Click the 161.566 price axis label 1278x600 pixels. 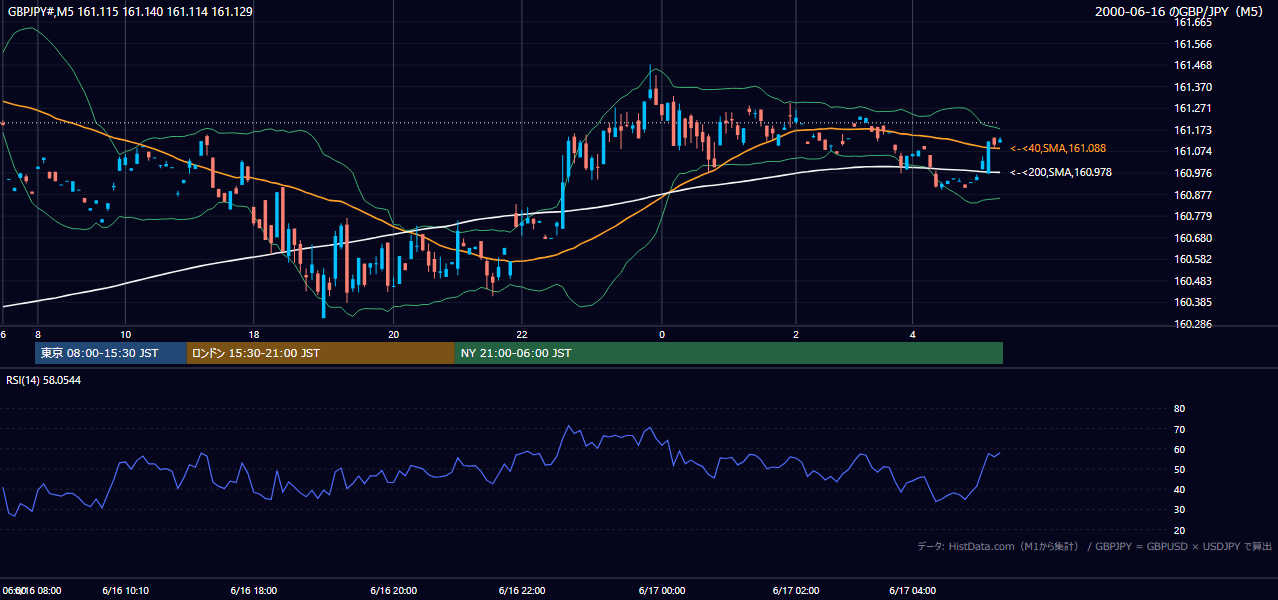pyautogui.click(x=1192, y=44)
